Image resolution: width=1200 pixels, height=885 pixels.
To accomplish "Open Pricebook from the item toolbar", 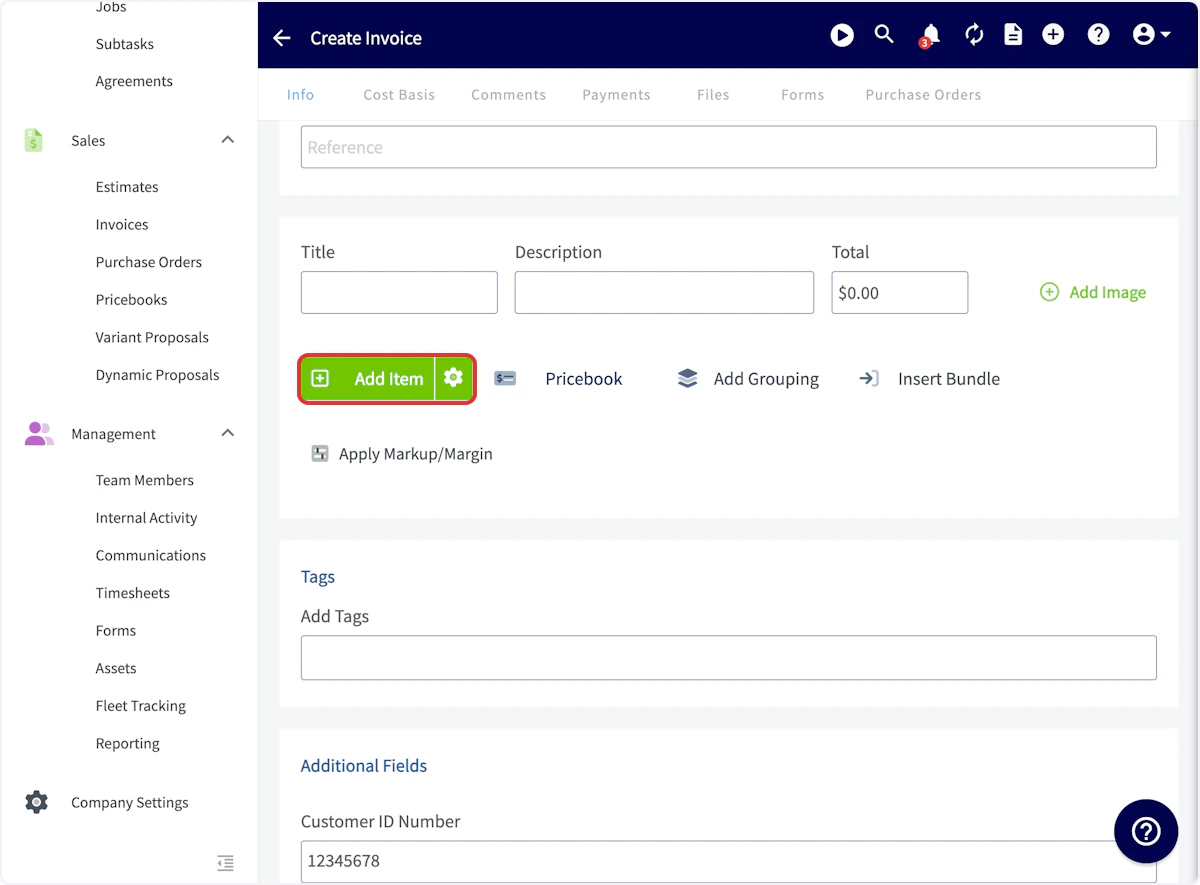I will pyautogui.click(x=558, y=379).
